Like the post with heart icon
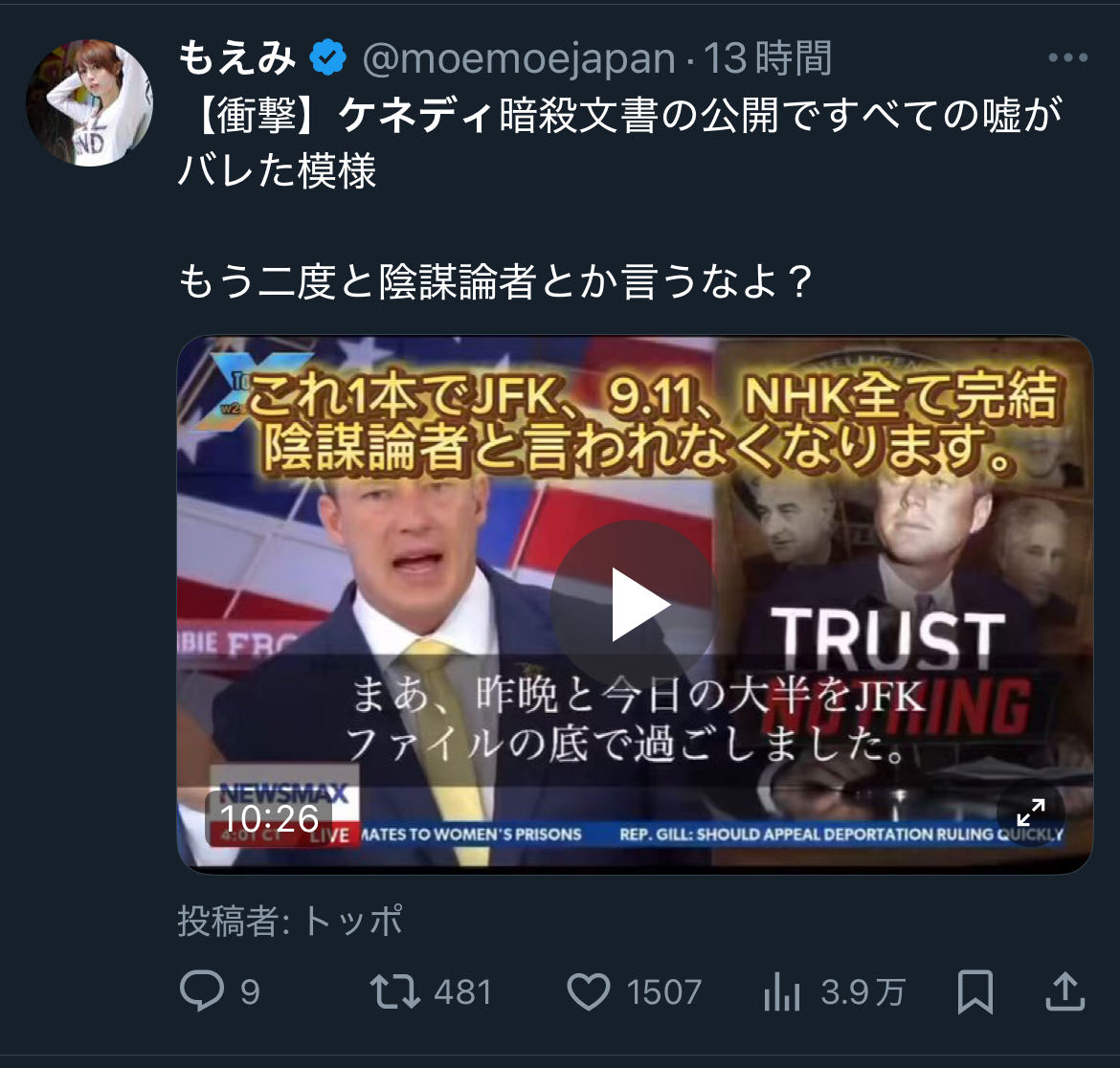This screenshot has width=1120, height=1068. 589,992
